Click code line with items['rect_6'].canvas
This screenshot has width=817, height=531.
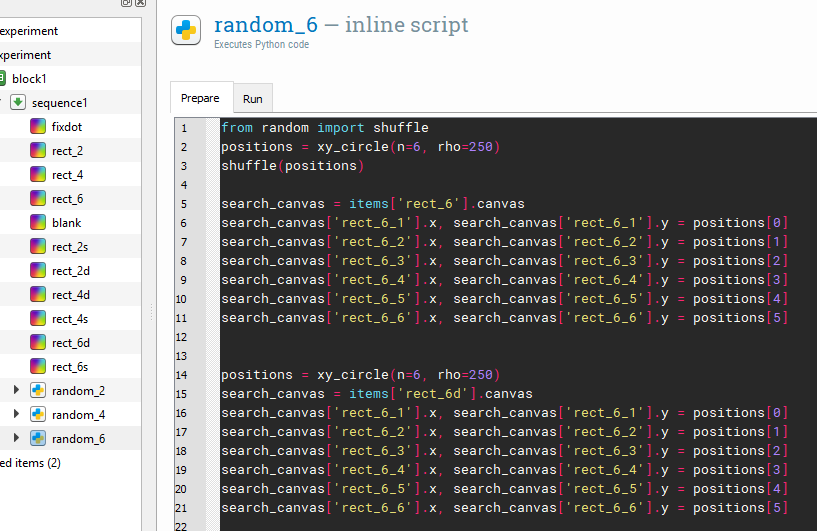point(373,204)
